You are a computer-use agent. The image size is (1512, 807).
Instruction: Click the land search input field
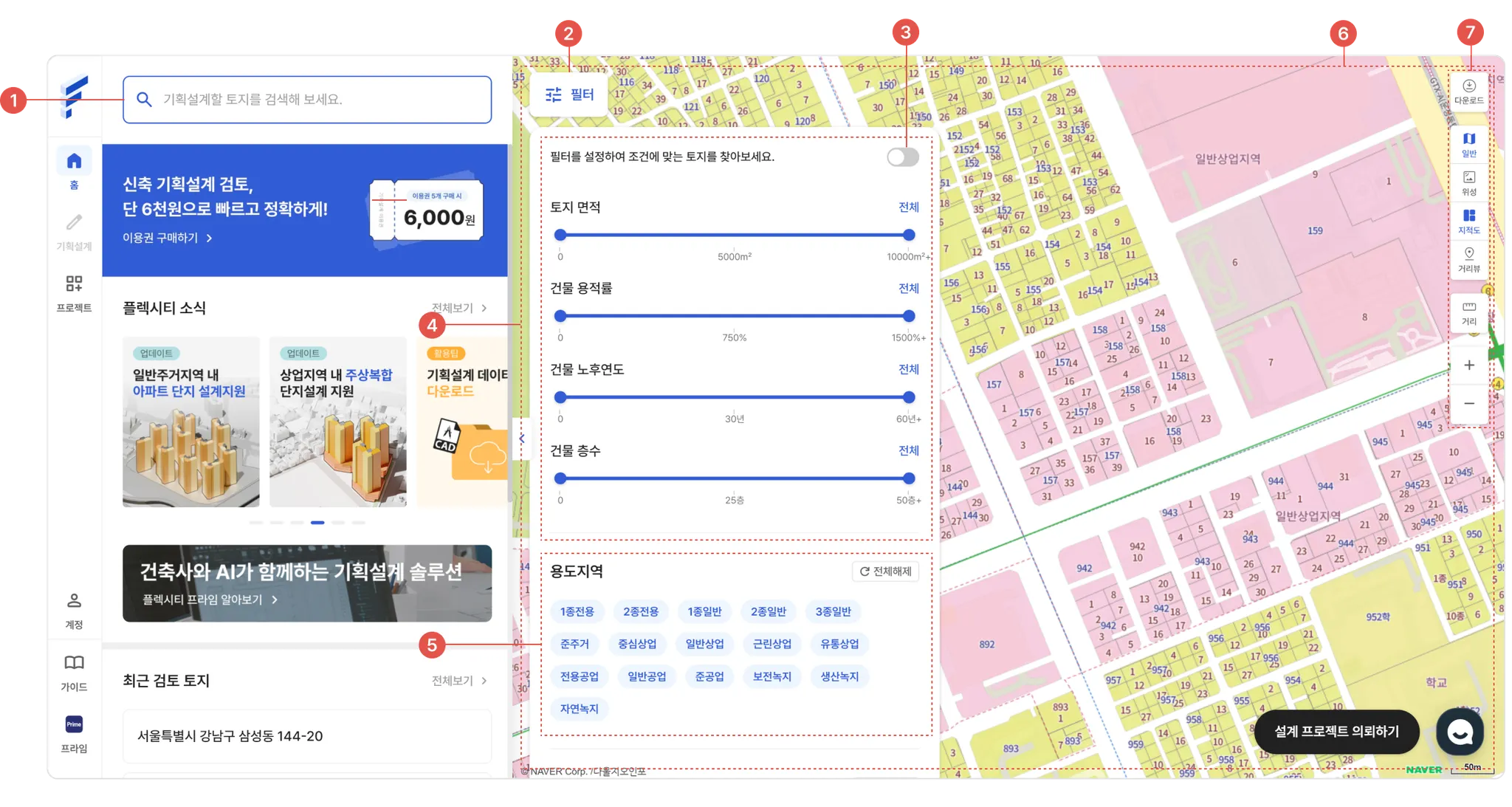307,100
